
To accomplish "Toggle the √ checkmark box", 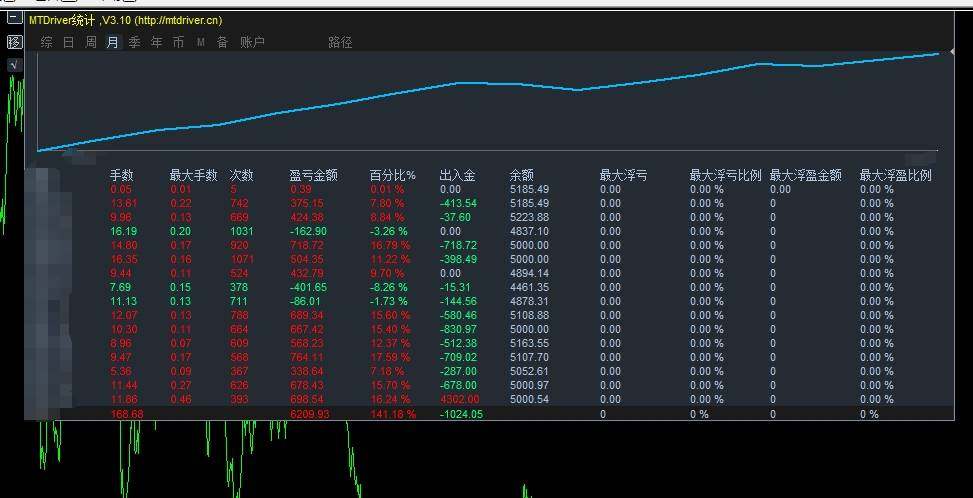I will coord(14,65).
